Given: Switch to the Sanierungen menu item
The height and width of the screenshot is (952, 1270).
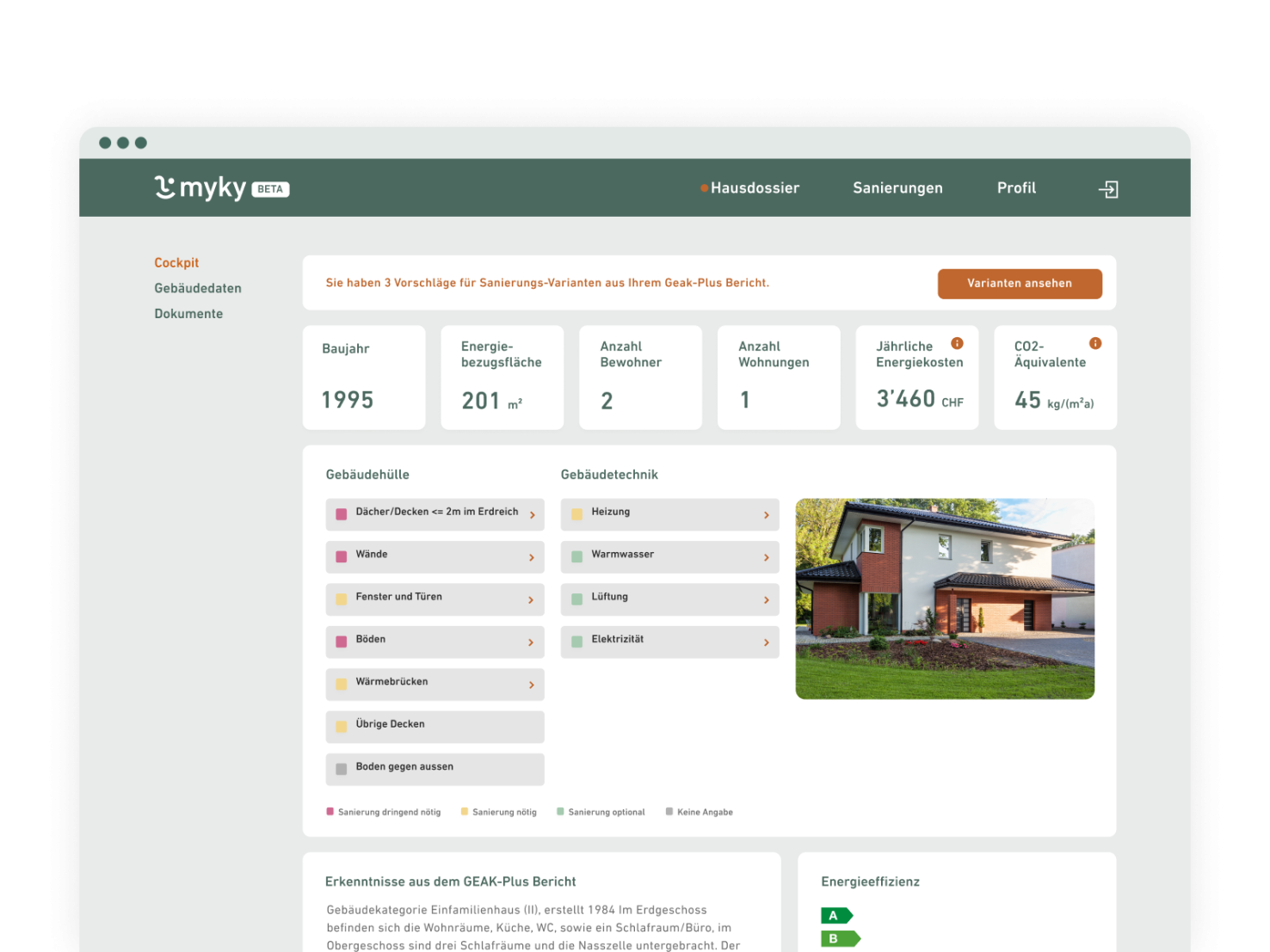Looking at the screenshot, I should click(897, 187).
